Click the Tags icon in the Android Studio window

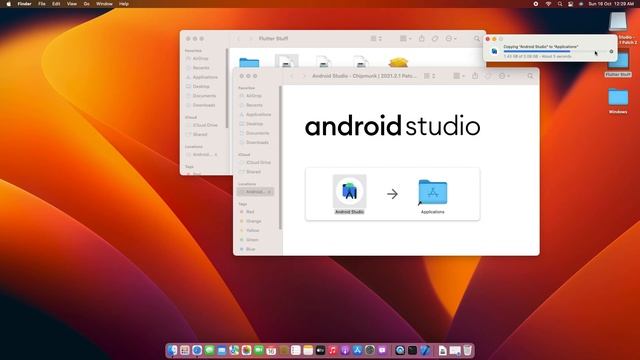pyautogui.click(x=488, y=76)
